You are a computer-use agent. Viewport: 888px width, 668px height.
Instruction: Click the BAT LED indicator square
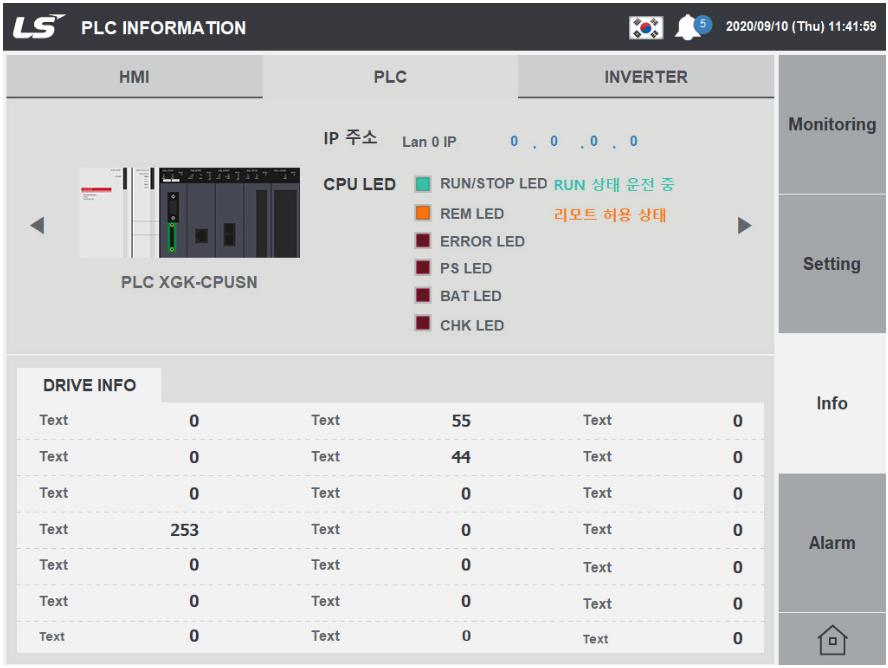pos(422,295)
